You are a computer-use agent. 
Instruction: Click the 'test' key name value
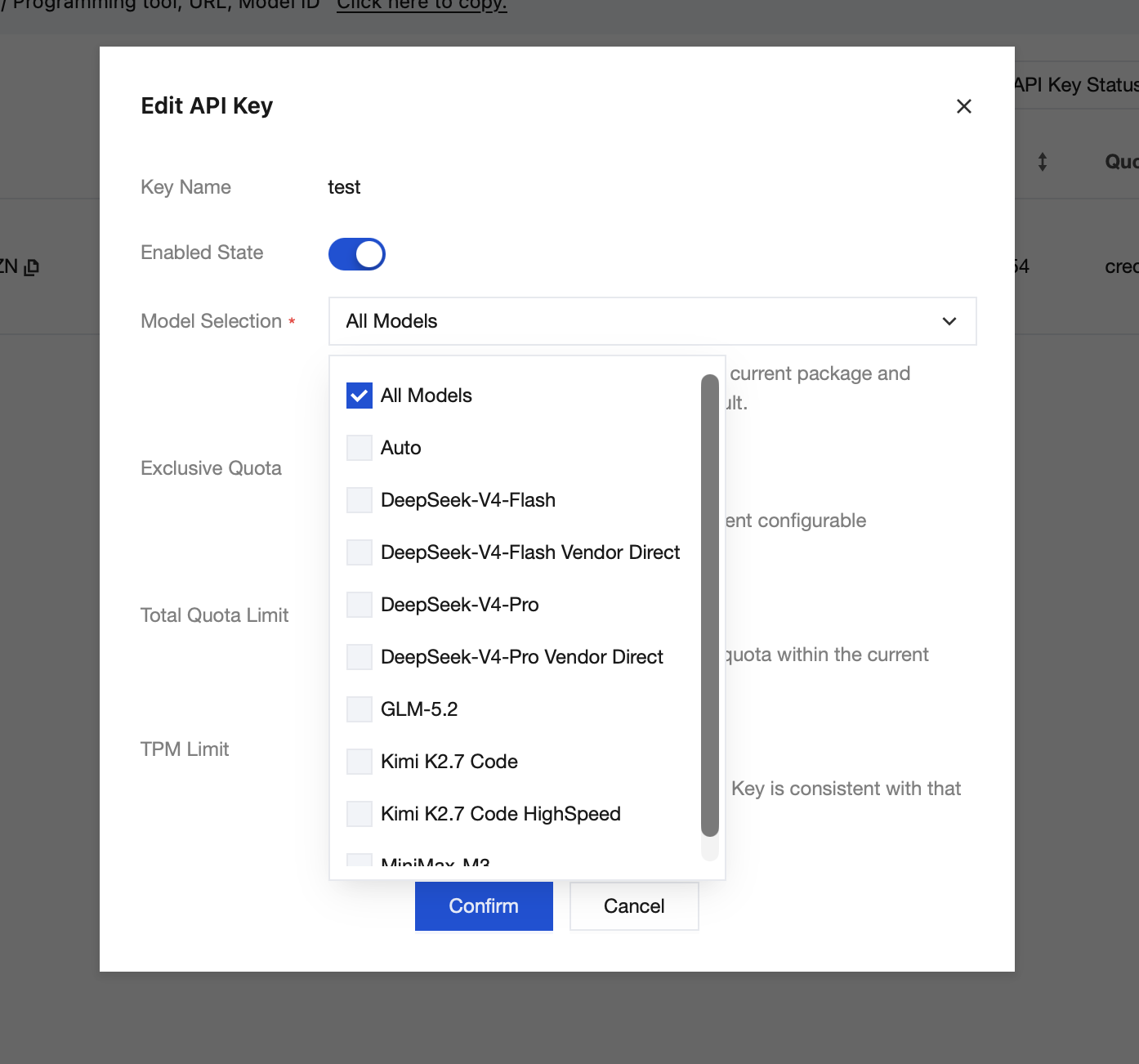click(344, 187)
